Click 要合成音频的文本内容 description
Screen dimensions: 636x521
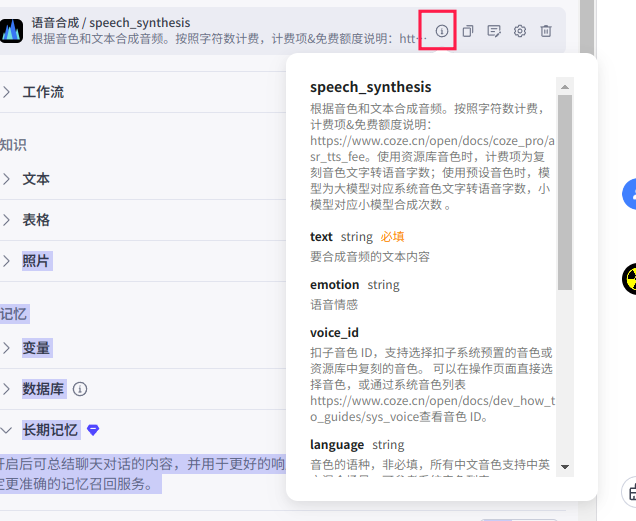(x=370, y=256)
